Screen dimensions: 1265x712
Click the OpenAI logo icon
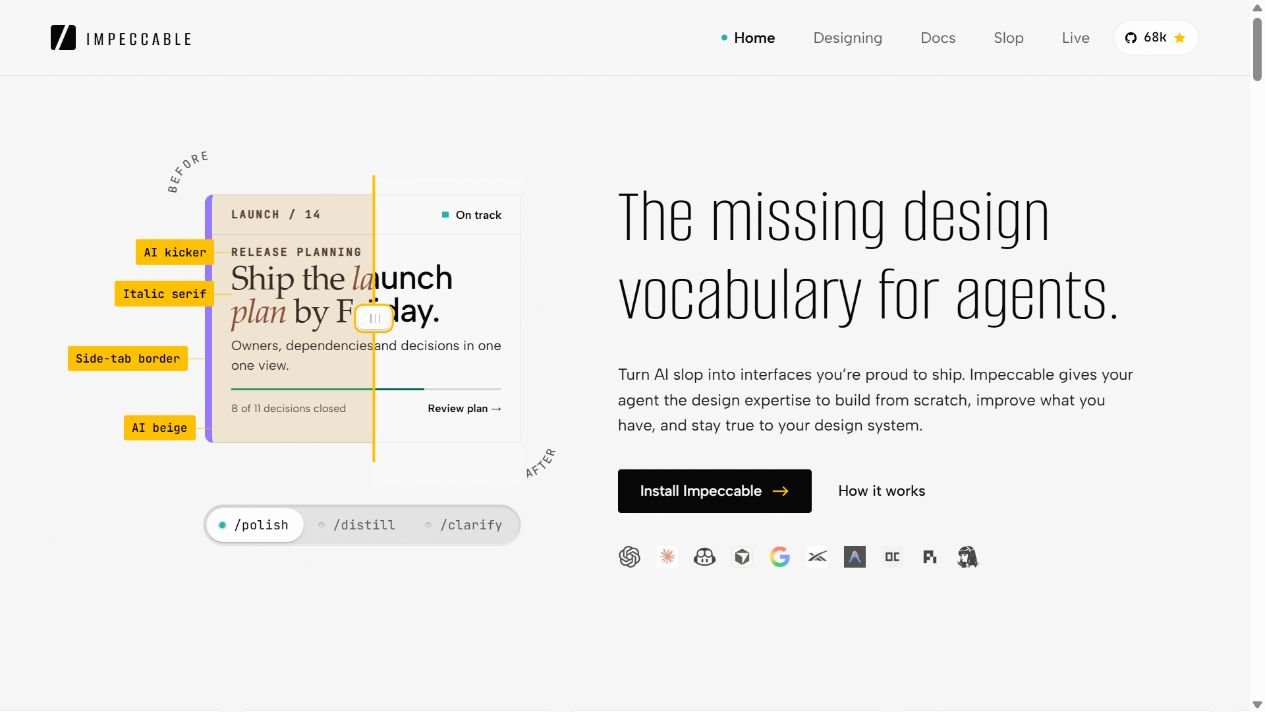click(x=629, y=557)
